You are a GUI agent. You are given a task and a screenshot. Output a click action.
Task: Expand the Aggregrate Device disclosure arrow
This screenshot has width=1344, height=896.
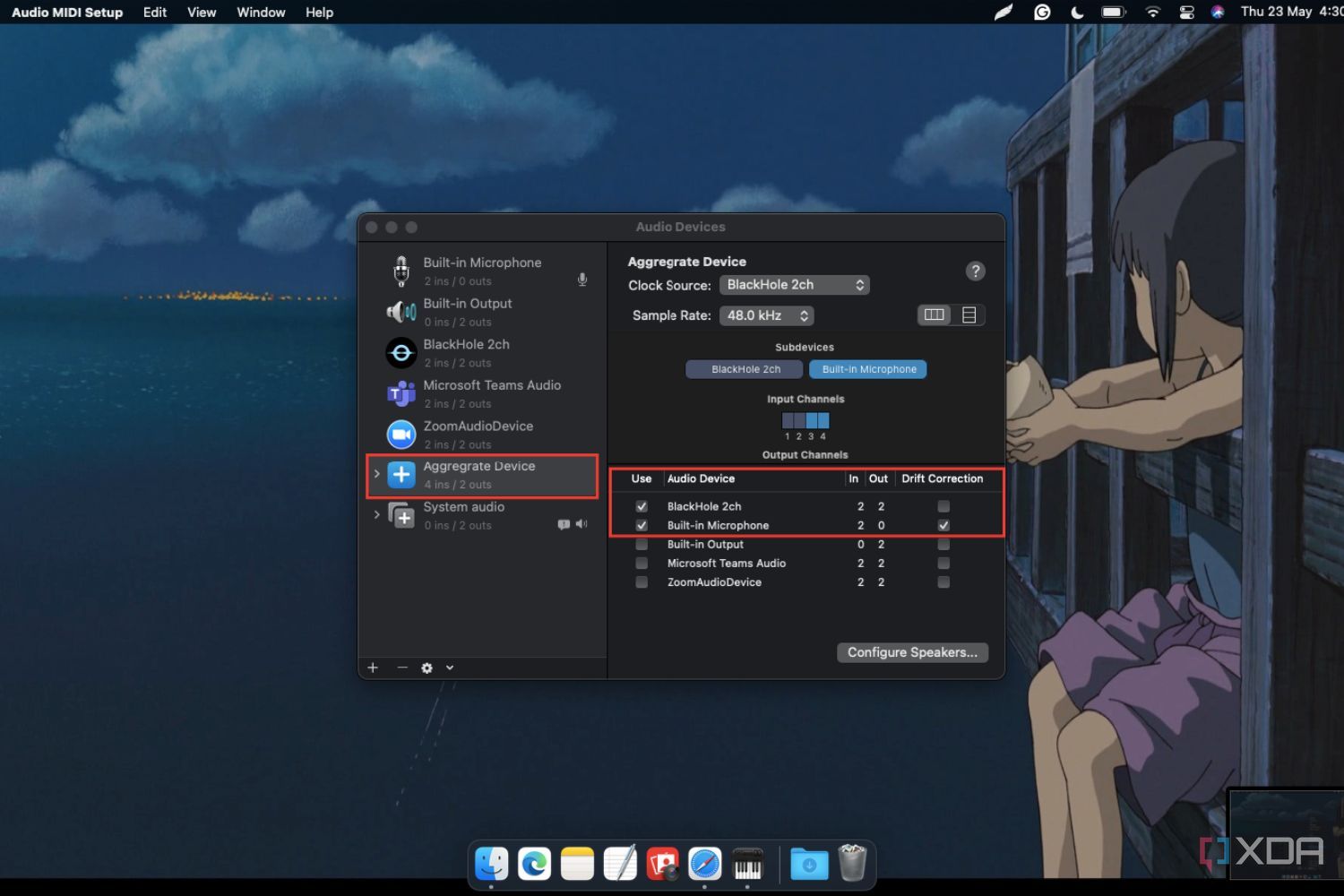376,474
